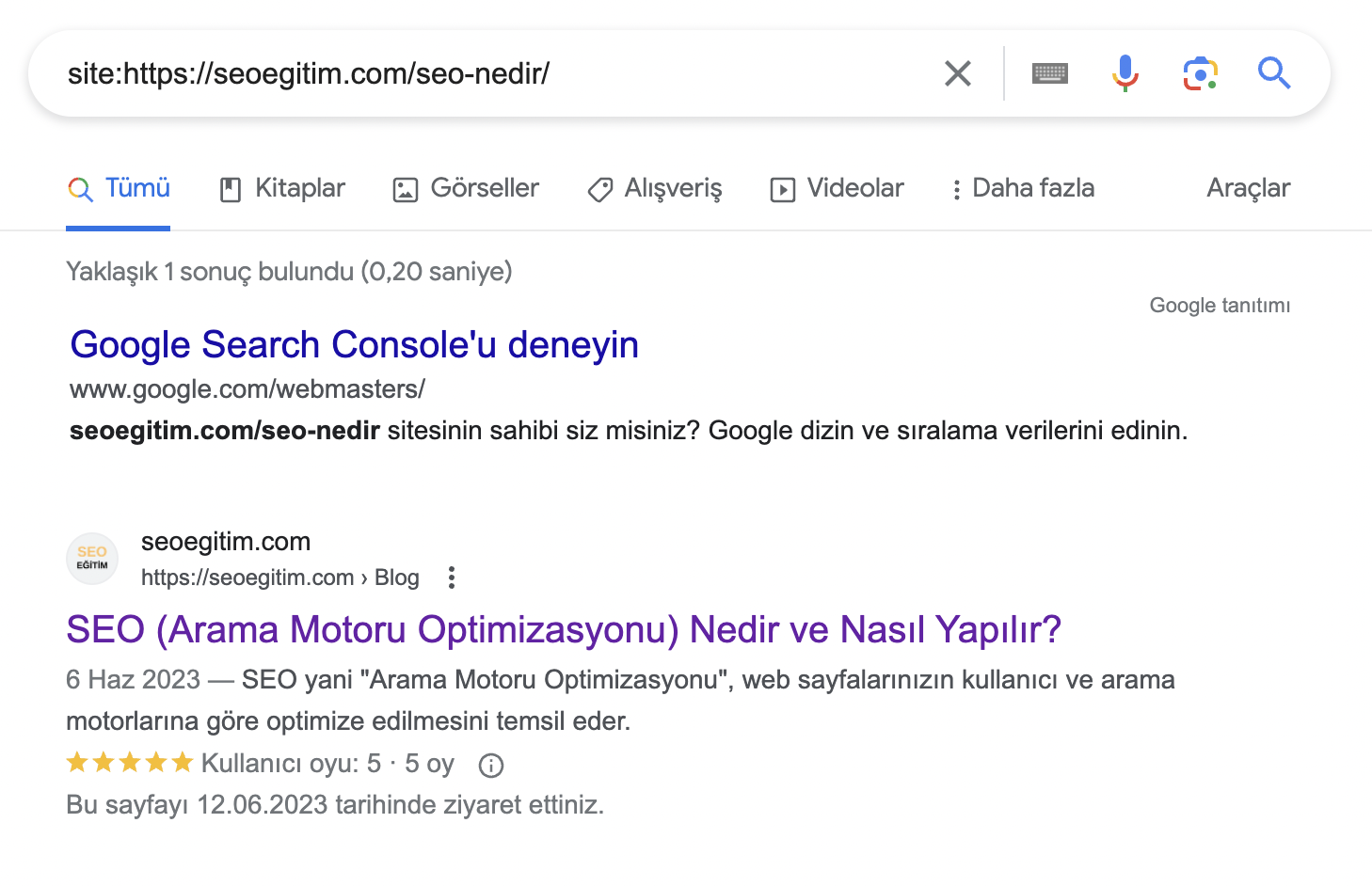The width and height of the screenshot is (1372, 886).
Task: Open the SEO Nedir ve Nasıl Yapılır result
Action: point(563,629)
